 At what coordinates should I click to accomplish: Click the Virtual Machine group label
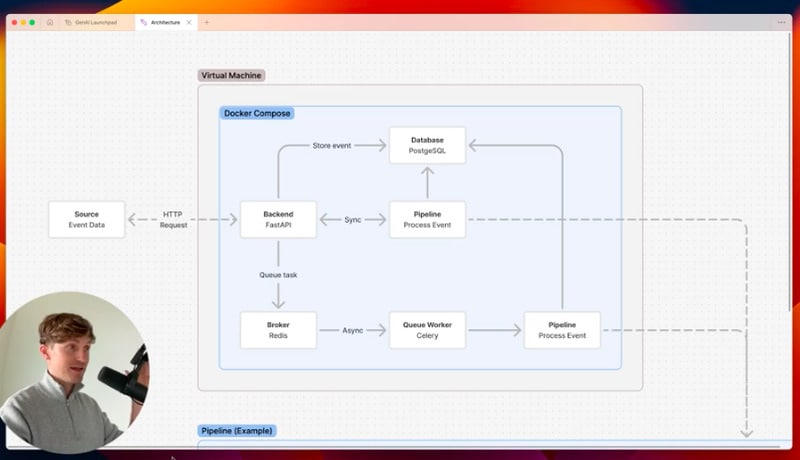click(x=232, y=75)
